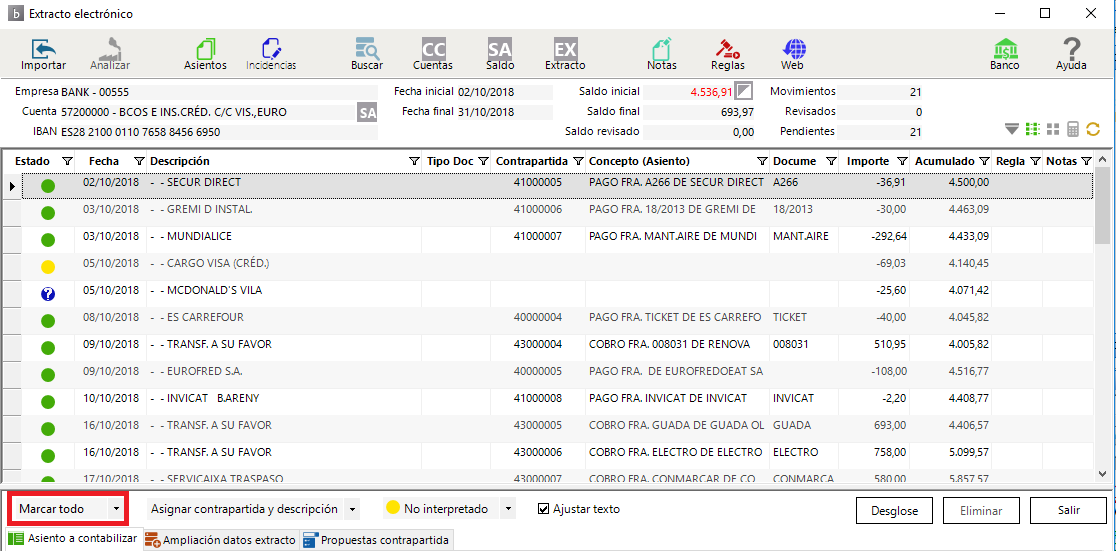1116x551 pixels.
Task: Click the blue question status of MCDONALD'S VILA
Action: 48,293
